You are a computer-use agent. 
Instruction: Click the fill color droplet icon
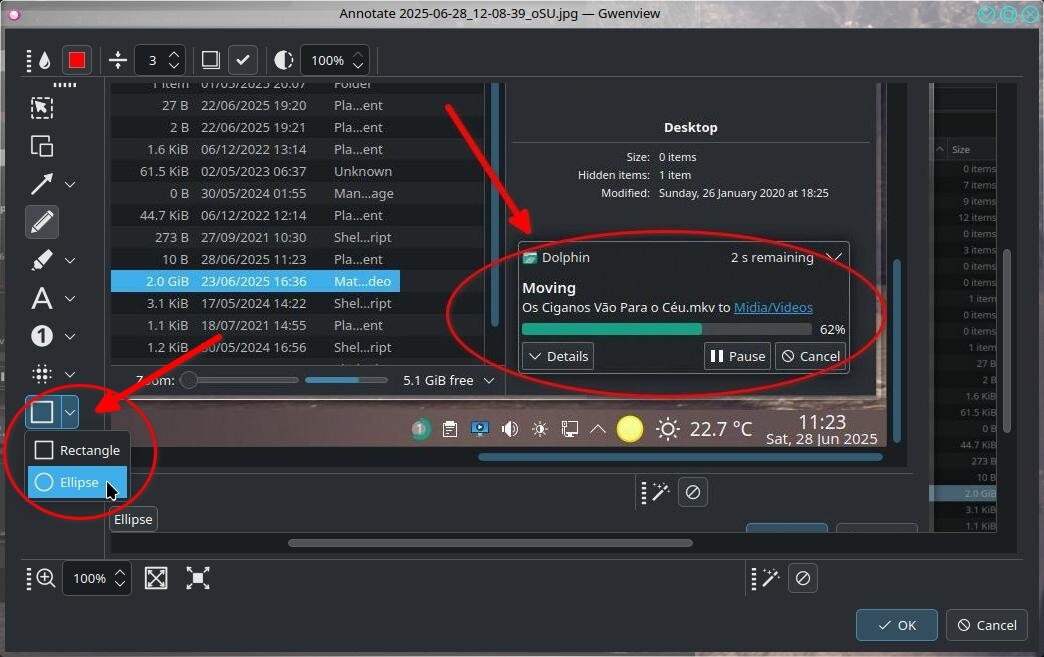click(x=45, y=61)
